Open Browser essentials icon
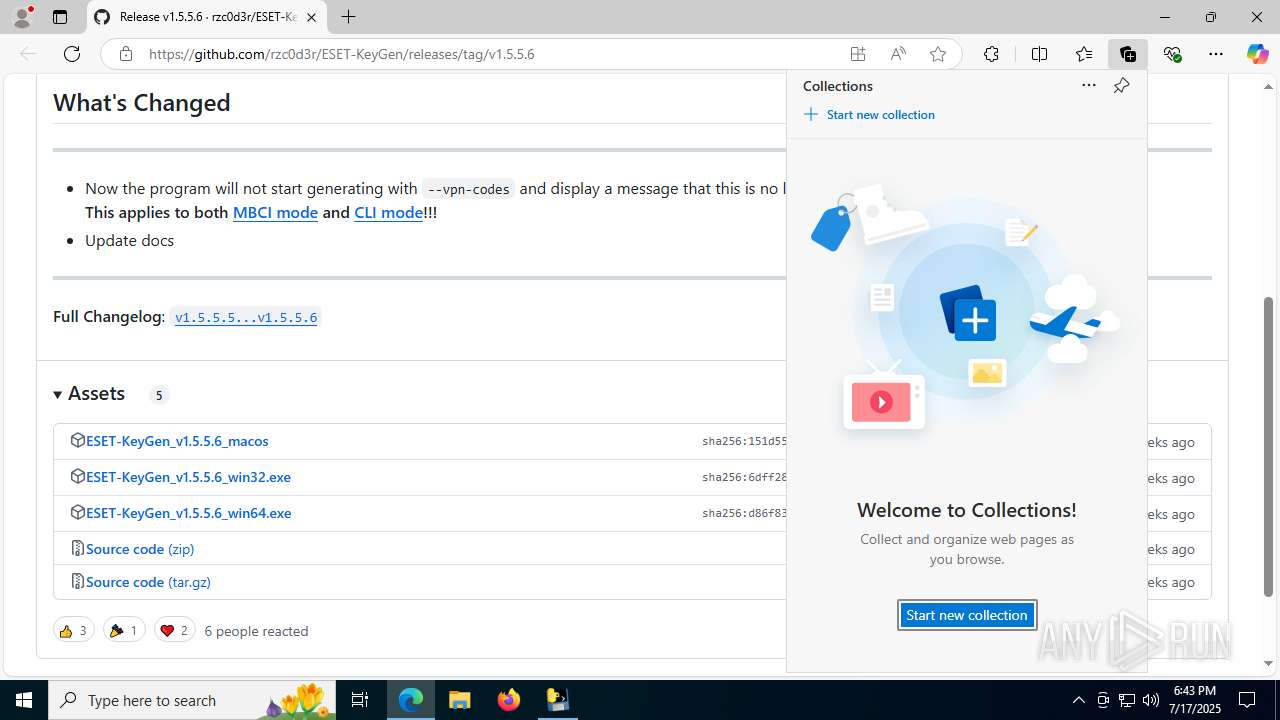This screenshot has height=720, width=1280. pyautogui.click(x=1173, y=54)
